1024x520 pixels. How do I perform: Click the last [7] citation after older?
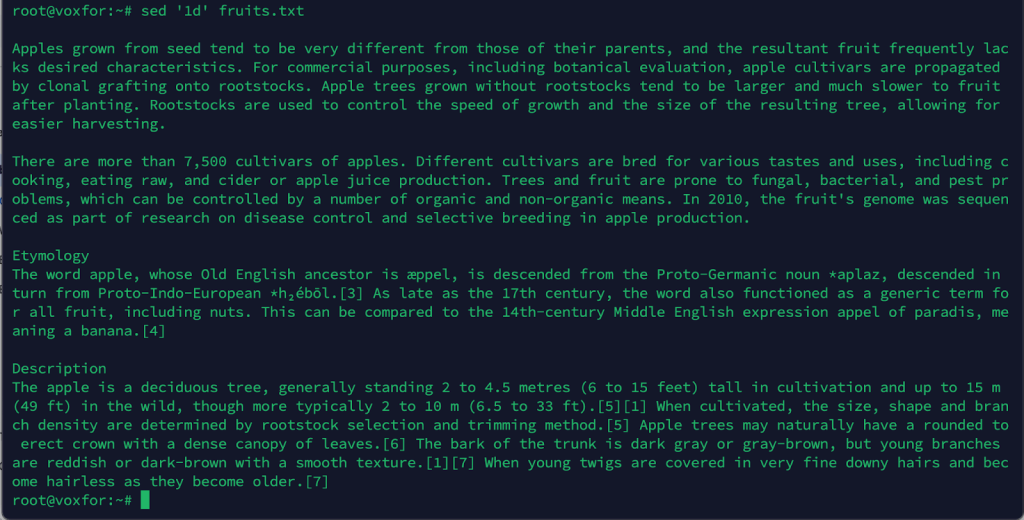pos(317,482)
